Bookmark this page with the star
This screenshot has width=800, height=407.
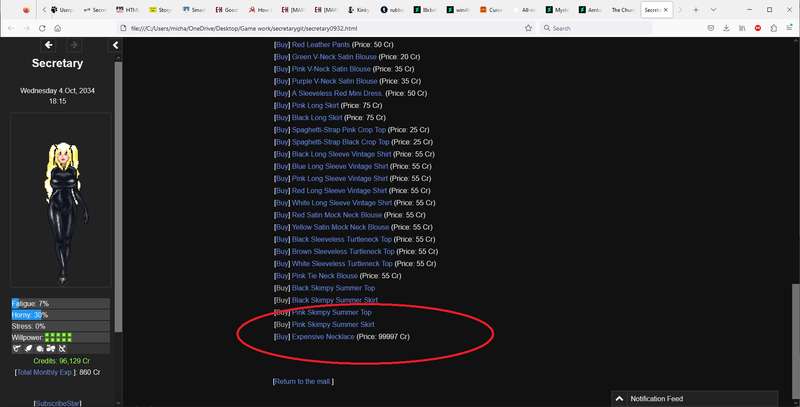[x=529, y=29]
